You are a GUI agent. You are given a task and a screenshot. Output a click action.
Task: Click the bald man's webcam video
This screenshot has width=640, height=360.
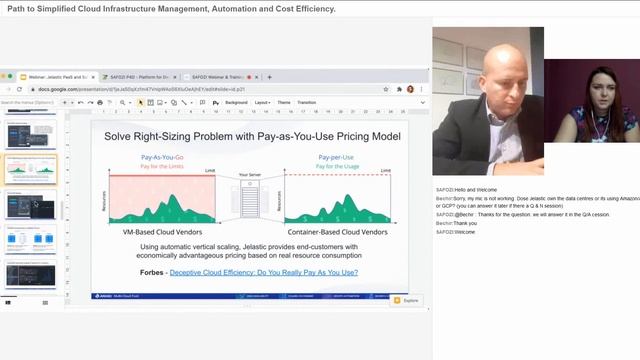pos(488,101)
